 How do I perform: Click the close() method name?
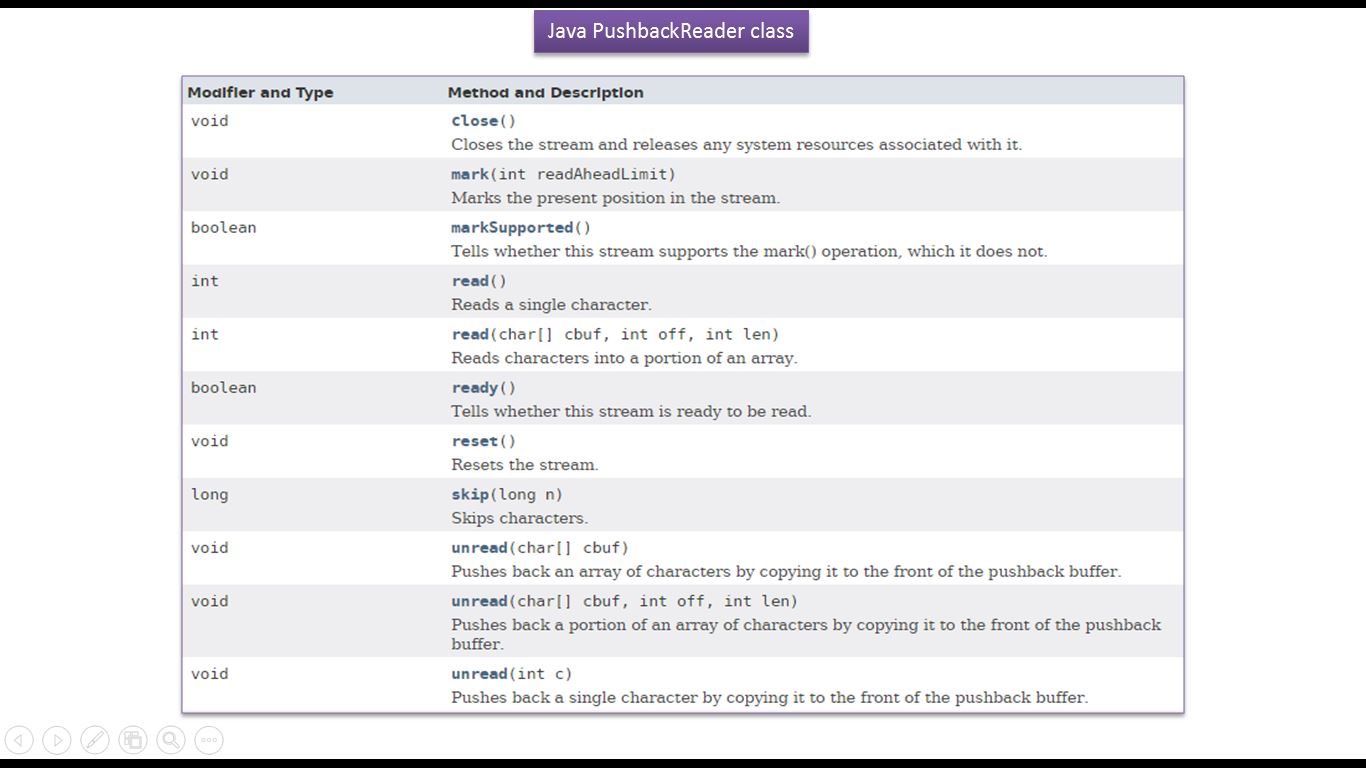pos(474,121)
